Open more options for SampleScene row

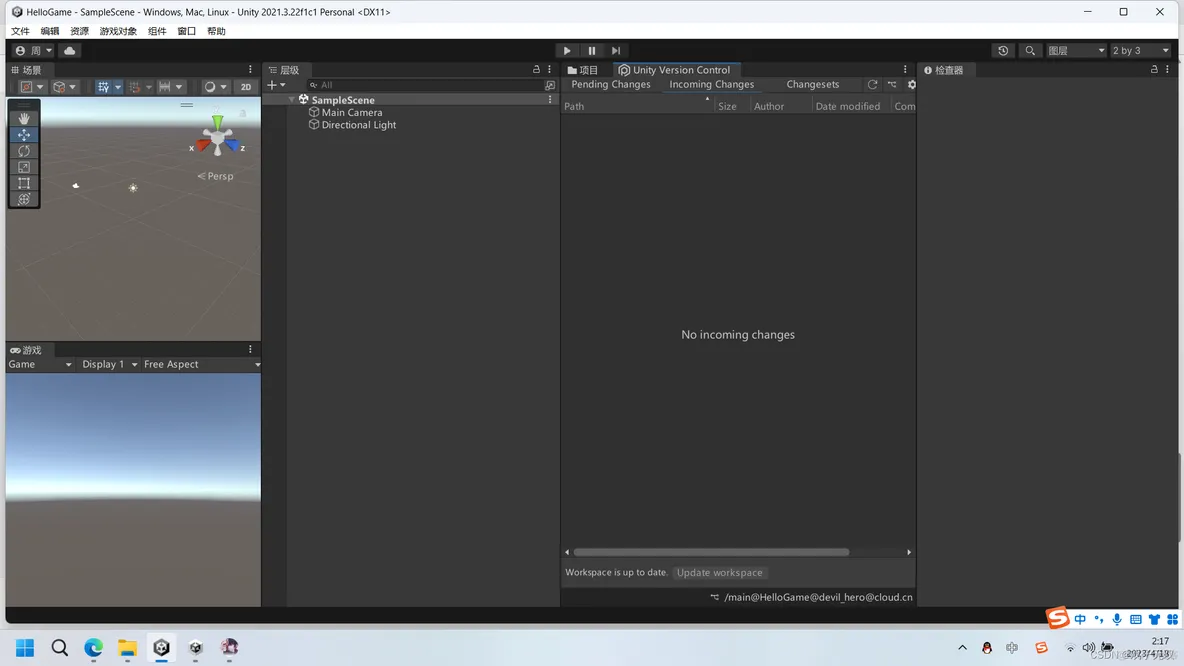coord(550,100)
